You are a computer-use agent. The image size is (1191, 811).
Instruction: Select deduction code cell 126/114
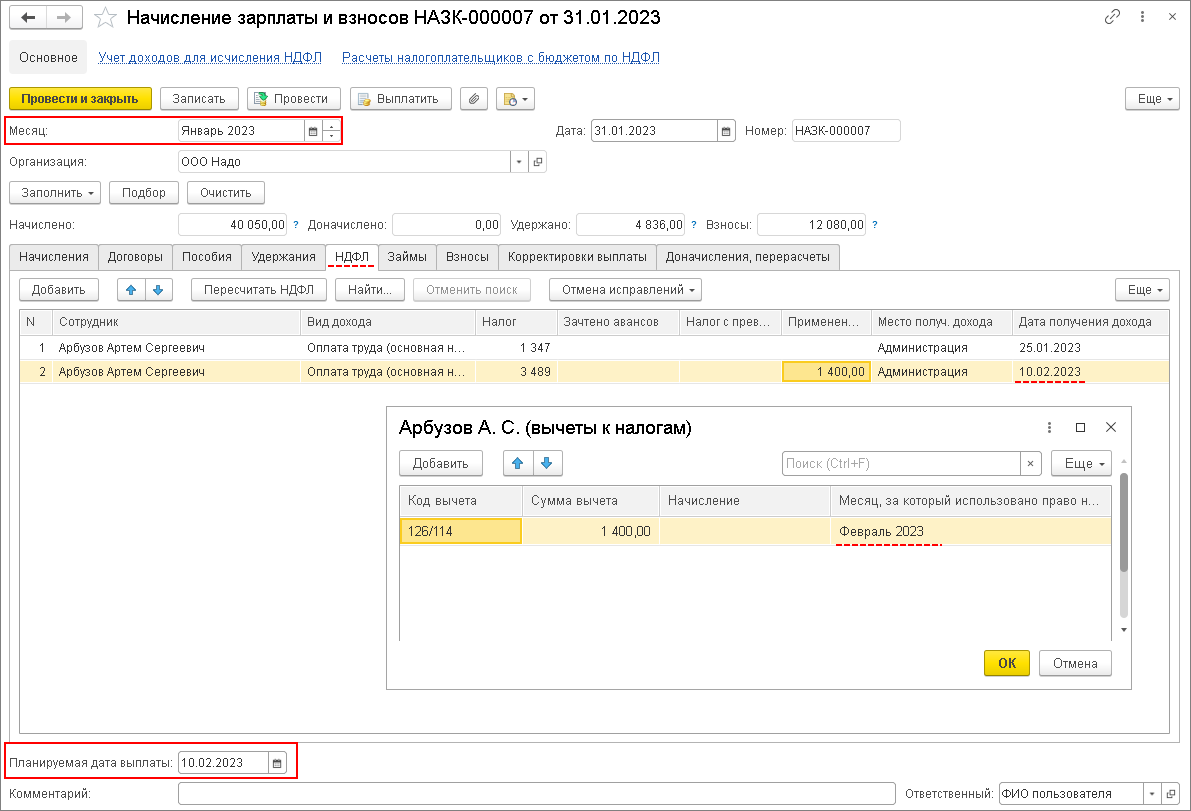[x=460, y=531]
